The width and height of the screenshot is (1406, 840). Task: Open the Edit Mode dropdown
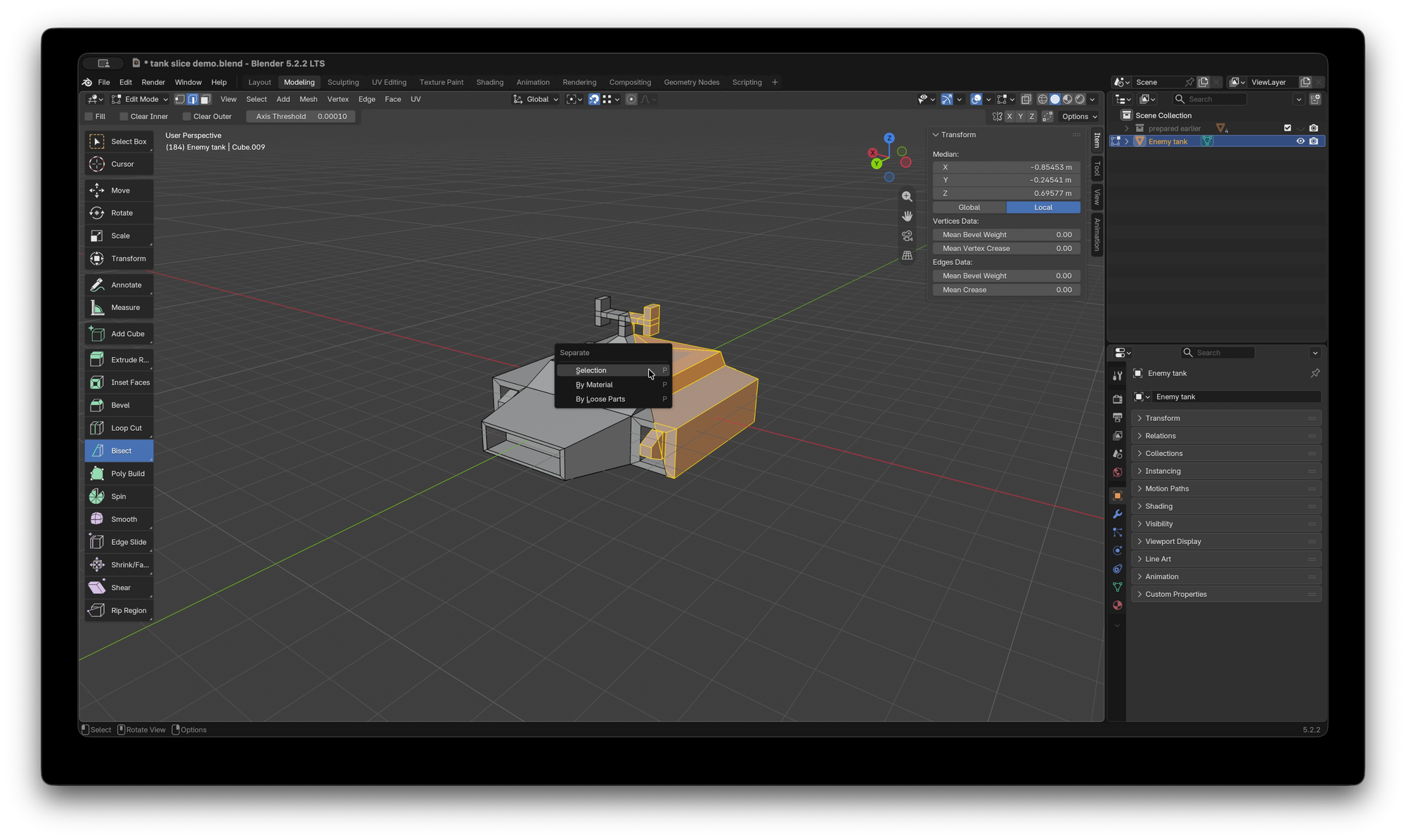coord(140,99)
